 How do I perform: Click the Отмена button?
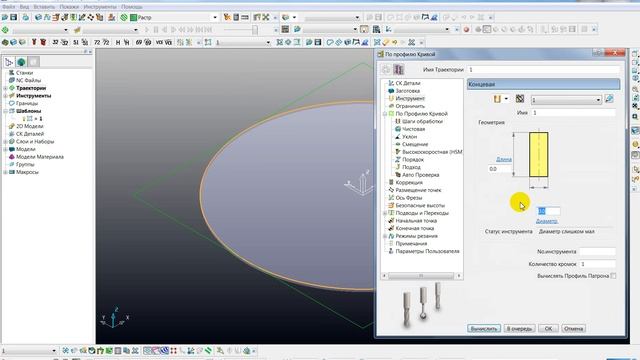(x=573, y=329)
